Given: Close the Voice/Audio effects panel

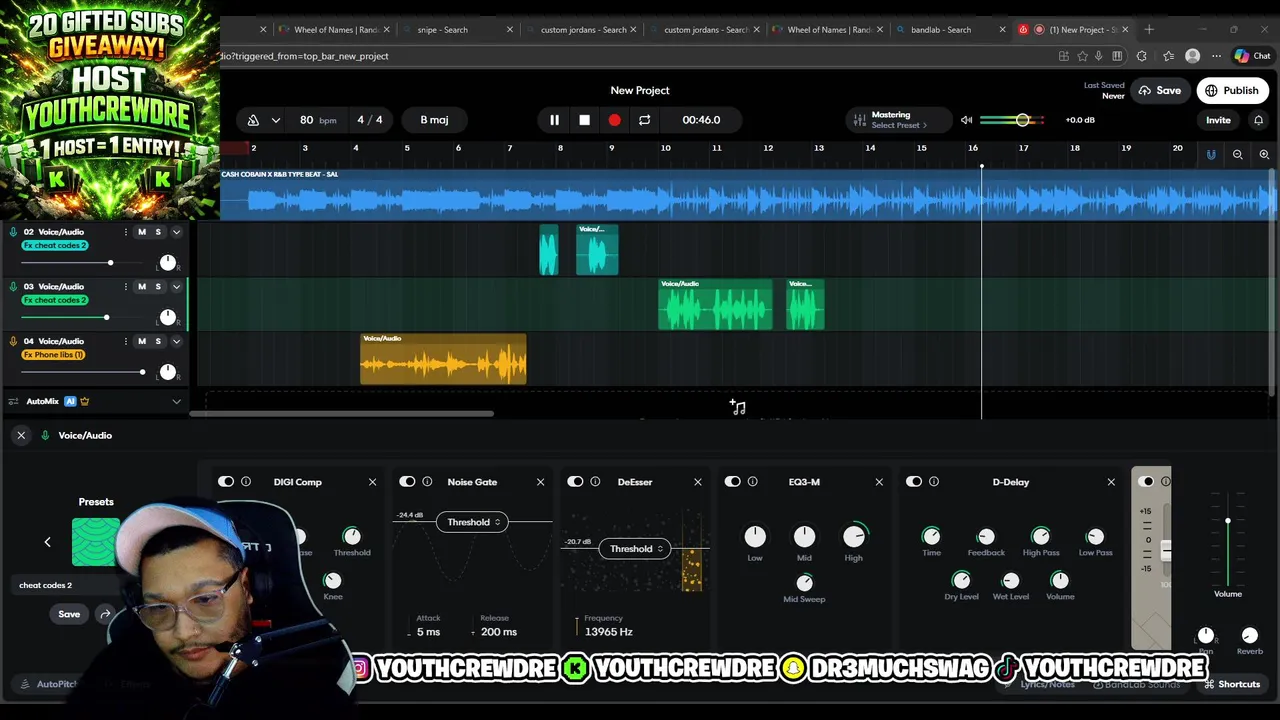Looking at the screenshot, I should coord(21,436).
